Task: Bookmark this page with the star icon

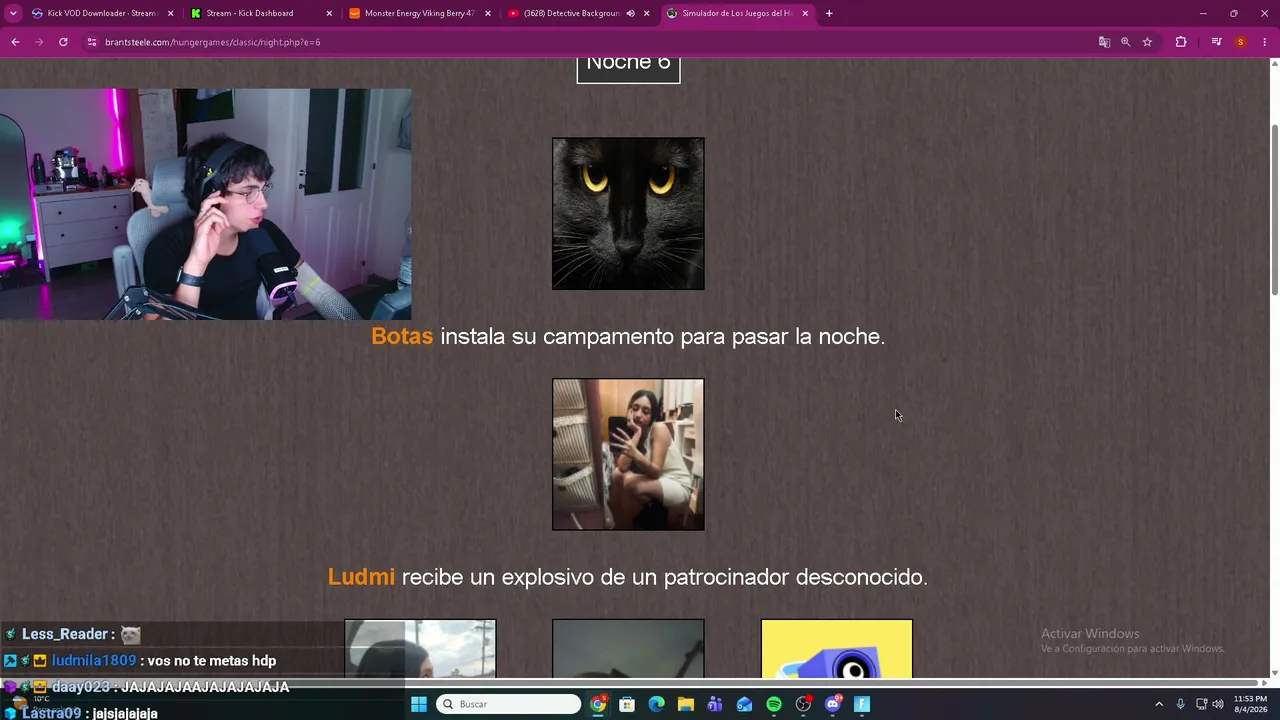Action: pyautogui.click(x=1147, y=42)
